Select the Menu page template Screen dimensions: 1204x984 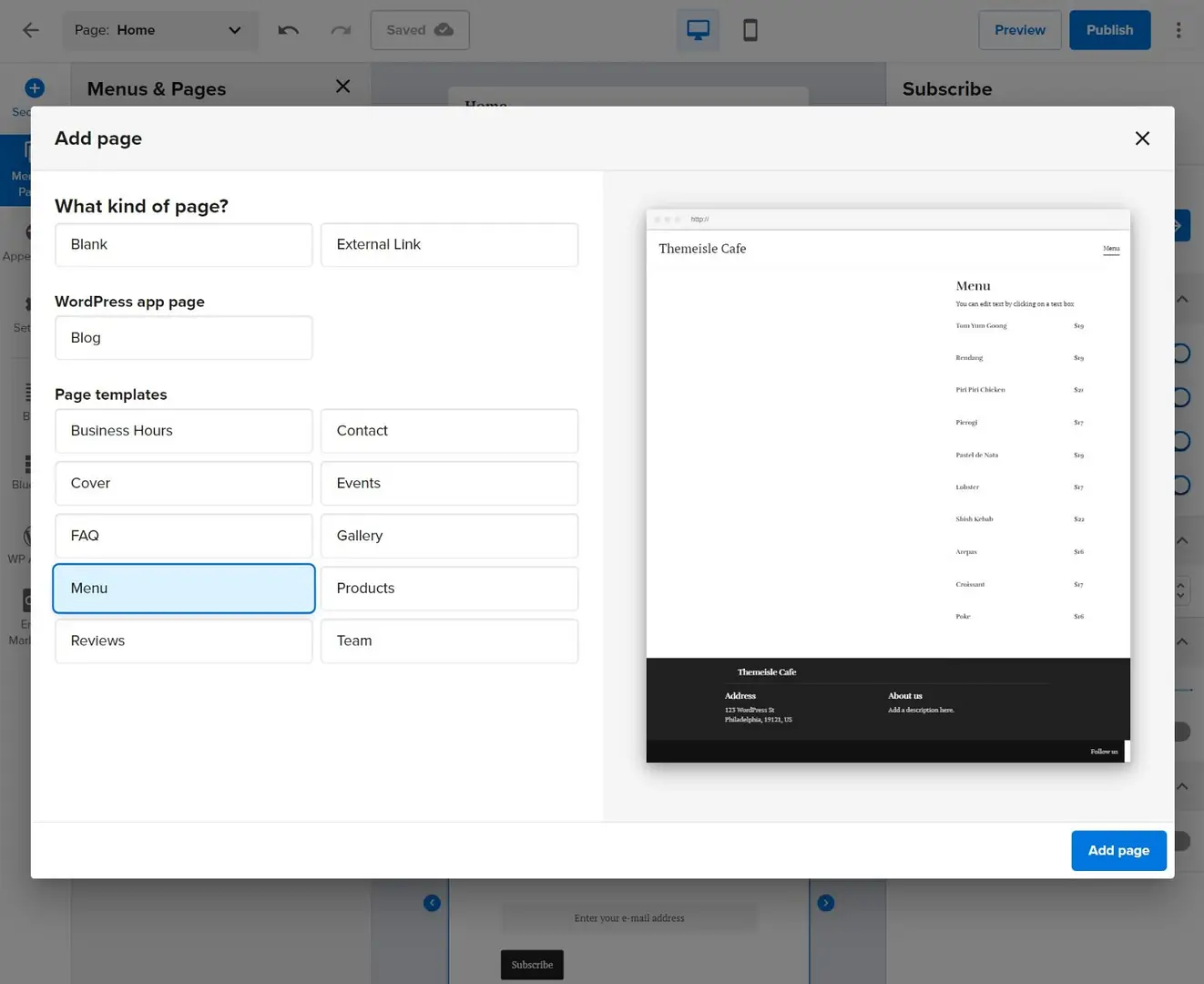183,588
